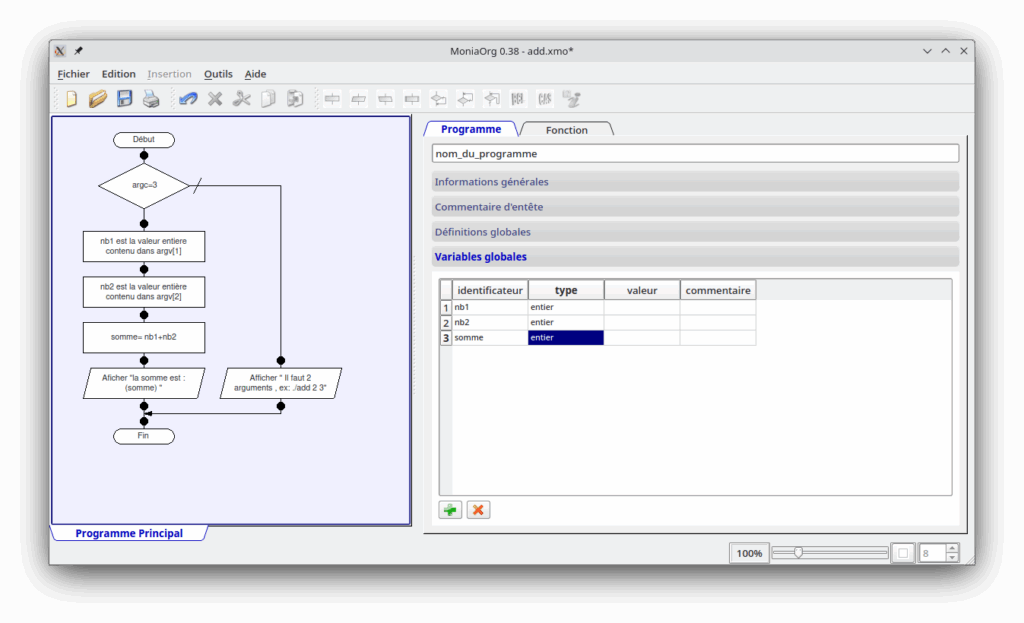Expand the Définitions globales section
The height and width of the screenshot is (623, 1024).
click(694, 232)
